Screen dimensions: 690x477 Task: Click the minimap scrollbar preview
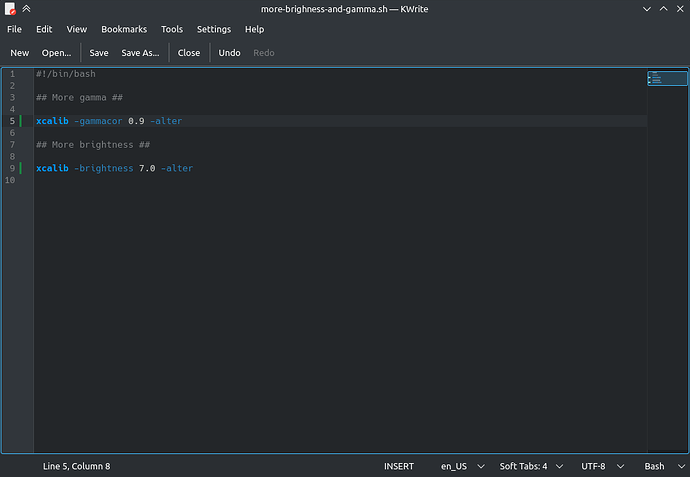pyautogui.click(x=667, y=78)
